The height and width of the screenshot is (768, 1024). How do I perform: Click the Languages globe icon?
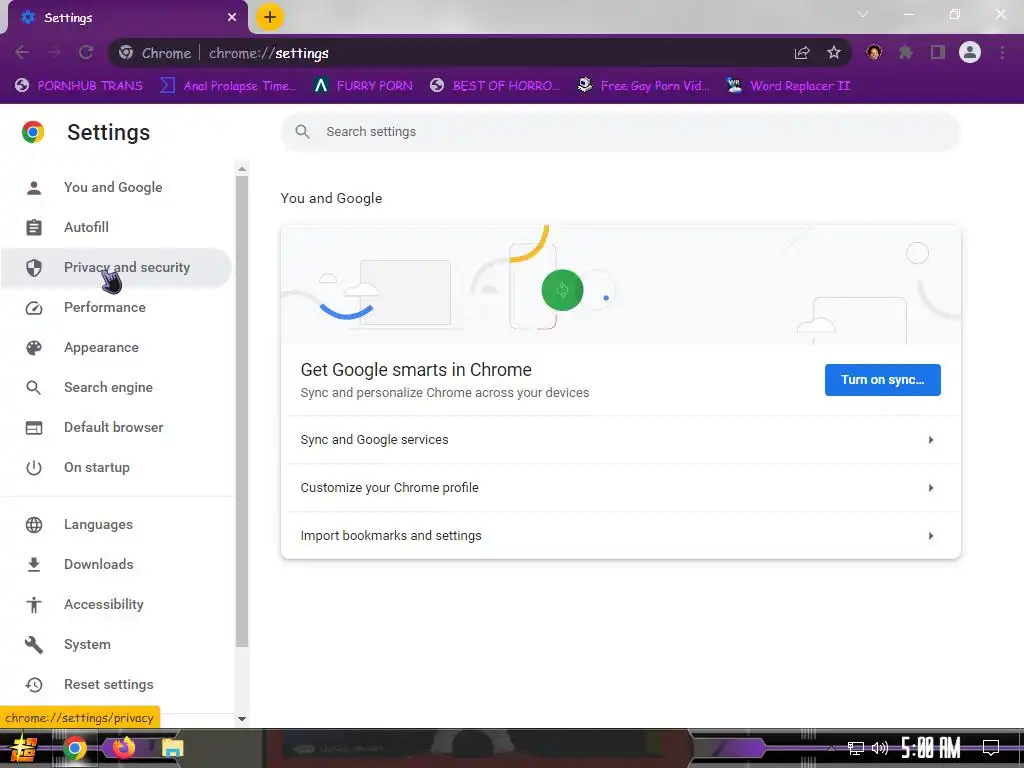click(34, 524)
